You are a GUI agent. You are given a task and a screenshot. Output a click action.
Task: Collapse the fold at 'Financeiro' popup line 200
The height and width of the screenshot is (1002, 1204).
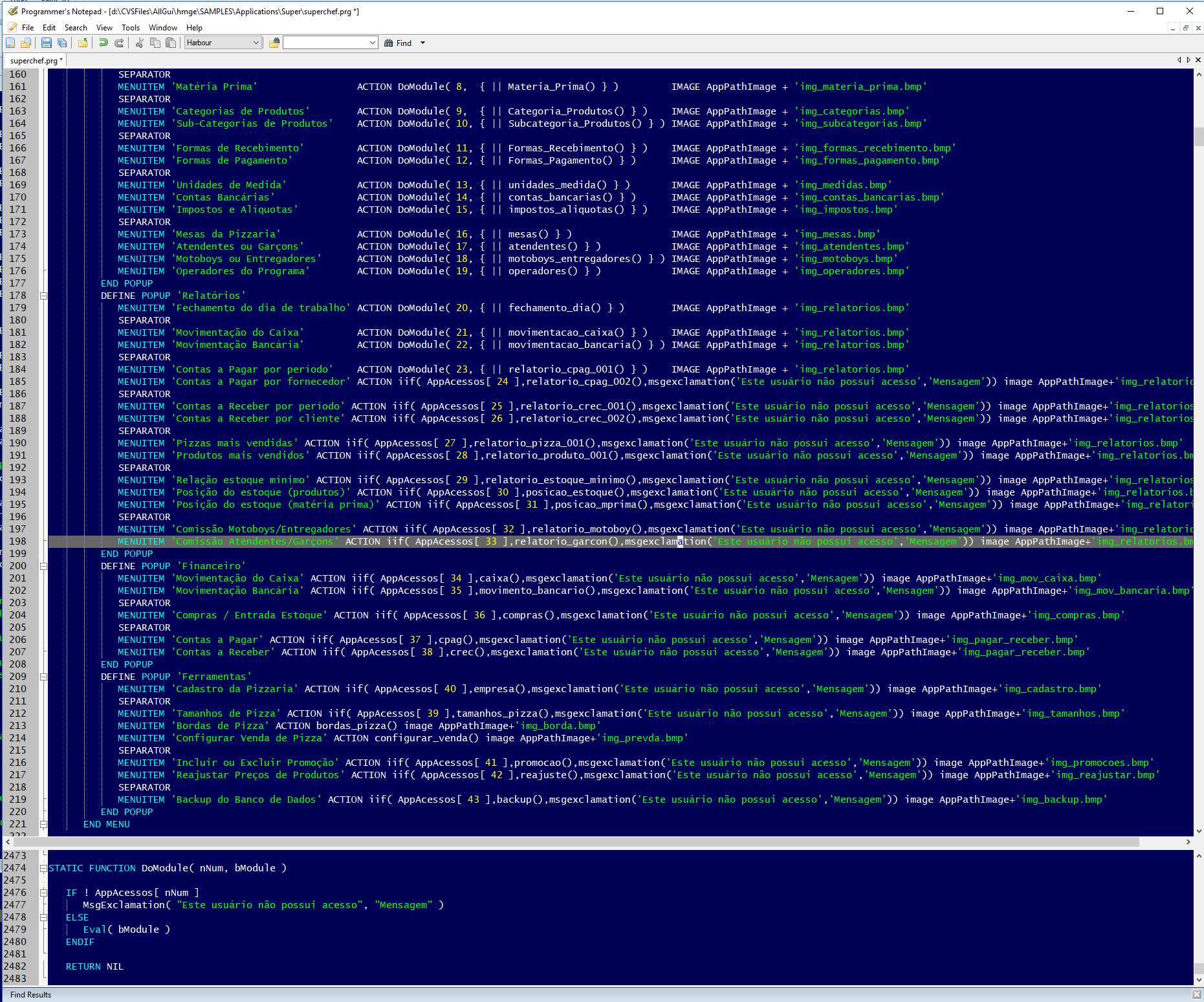tap(44, 566)
